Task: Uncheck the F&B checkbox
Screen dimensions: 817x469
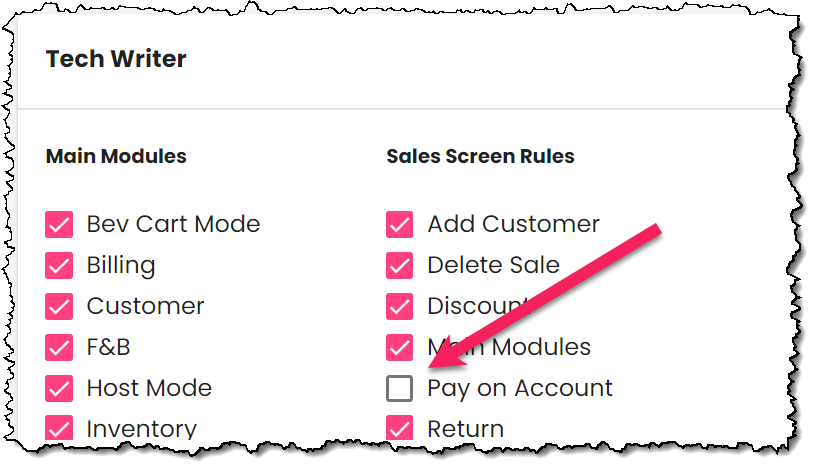Action: tap(60, 347)
